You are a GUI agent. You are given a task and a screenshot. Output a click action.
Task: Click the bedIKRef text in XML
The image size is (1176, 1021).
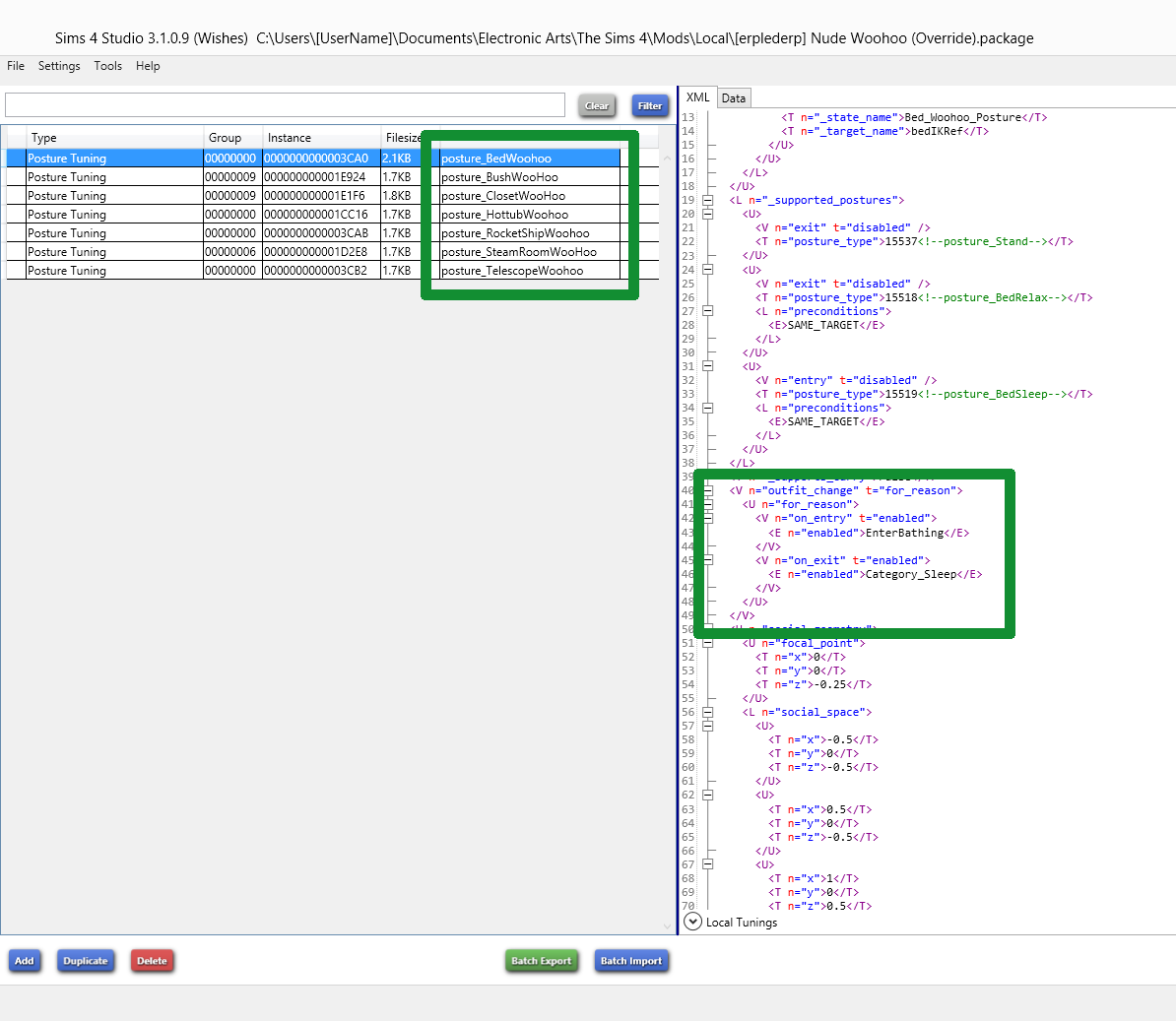937,131
